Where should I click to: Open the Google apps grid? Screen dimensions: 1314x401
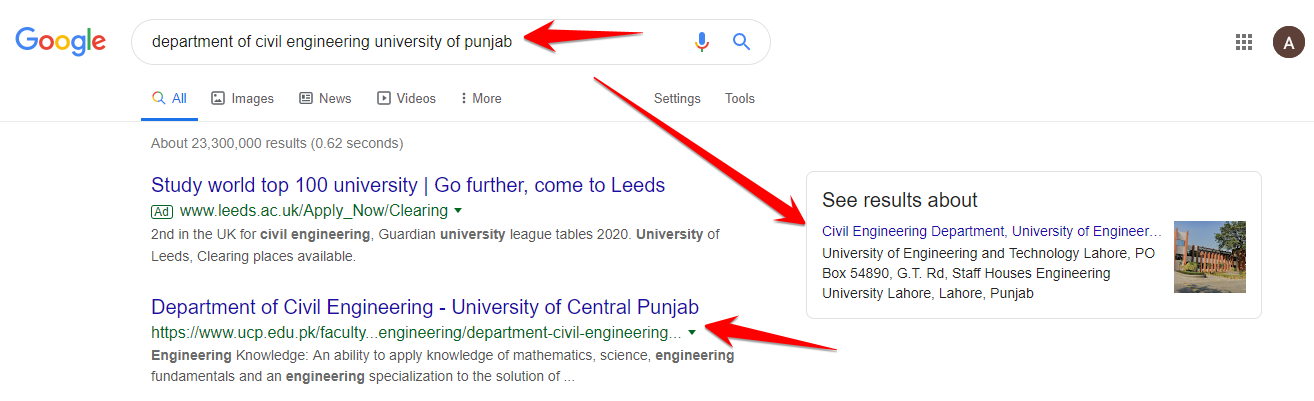pyautogui.click(x=1244, y=42)
